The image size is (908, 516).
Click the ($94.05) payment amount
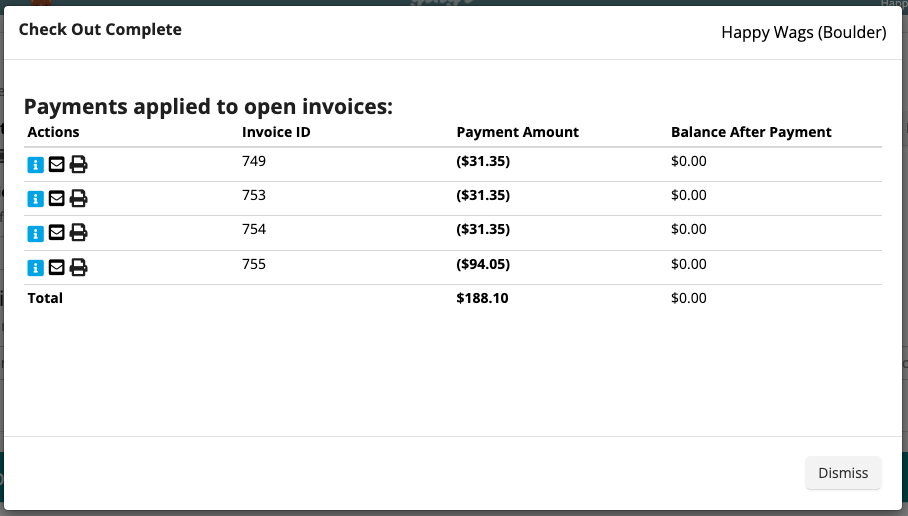[483, 264]
